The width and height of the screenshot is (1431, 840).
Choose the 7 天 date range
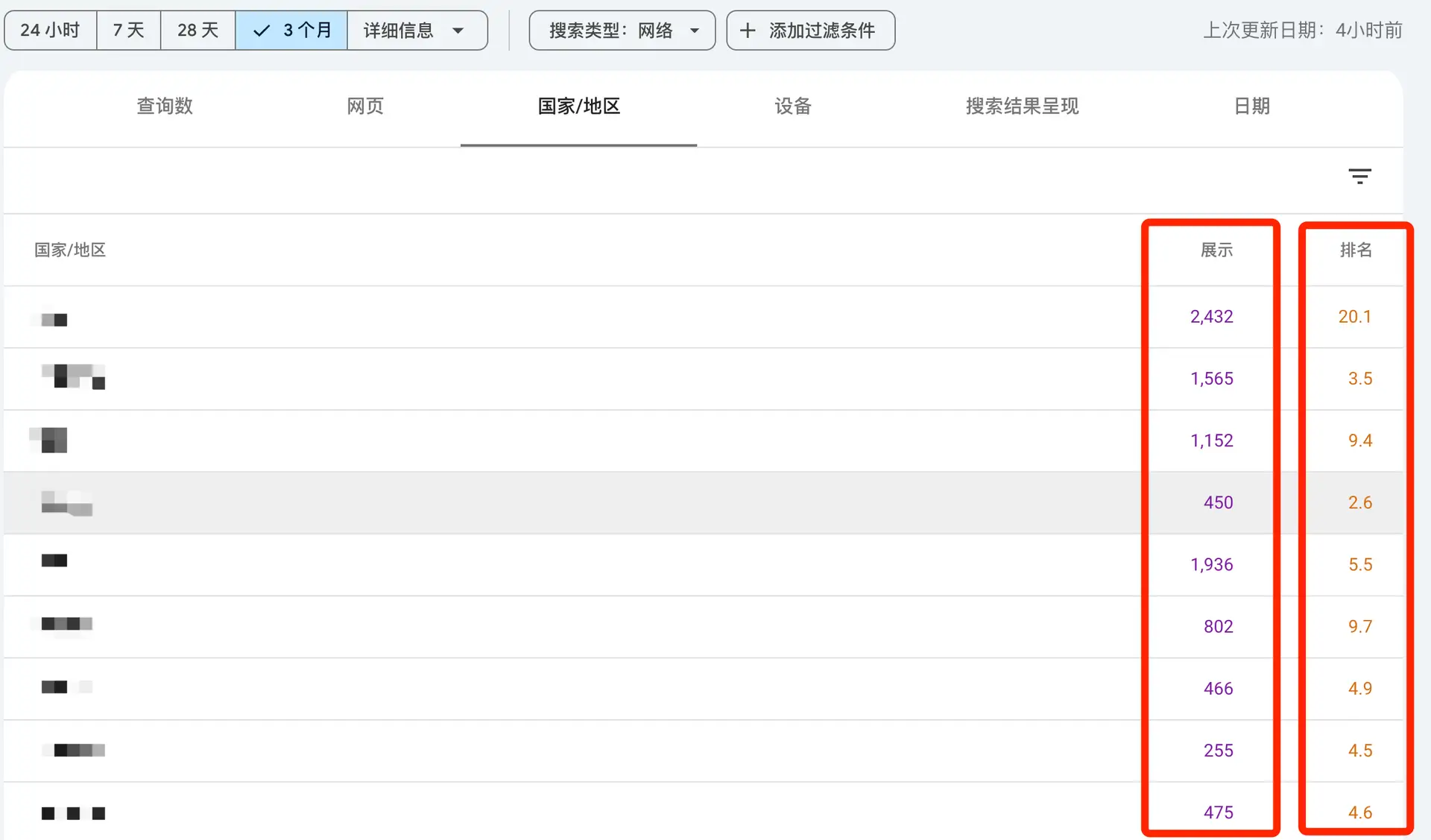point(129,31)
